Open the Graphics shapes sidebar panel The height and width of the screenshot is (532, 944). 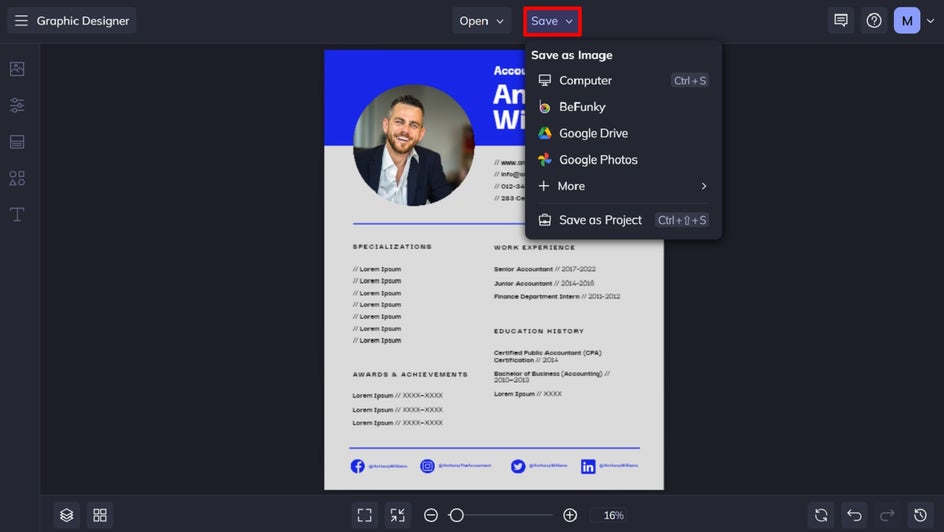point(17,178)
